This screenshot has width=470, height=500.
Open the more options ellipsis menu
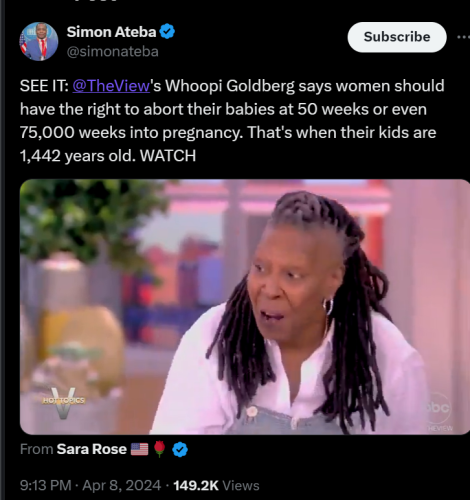464,37
